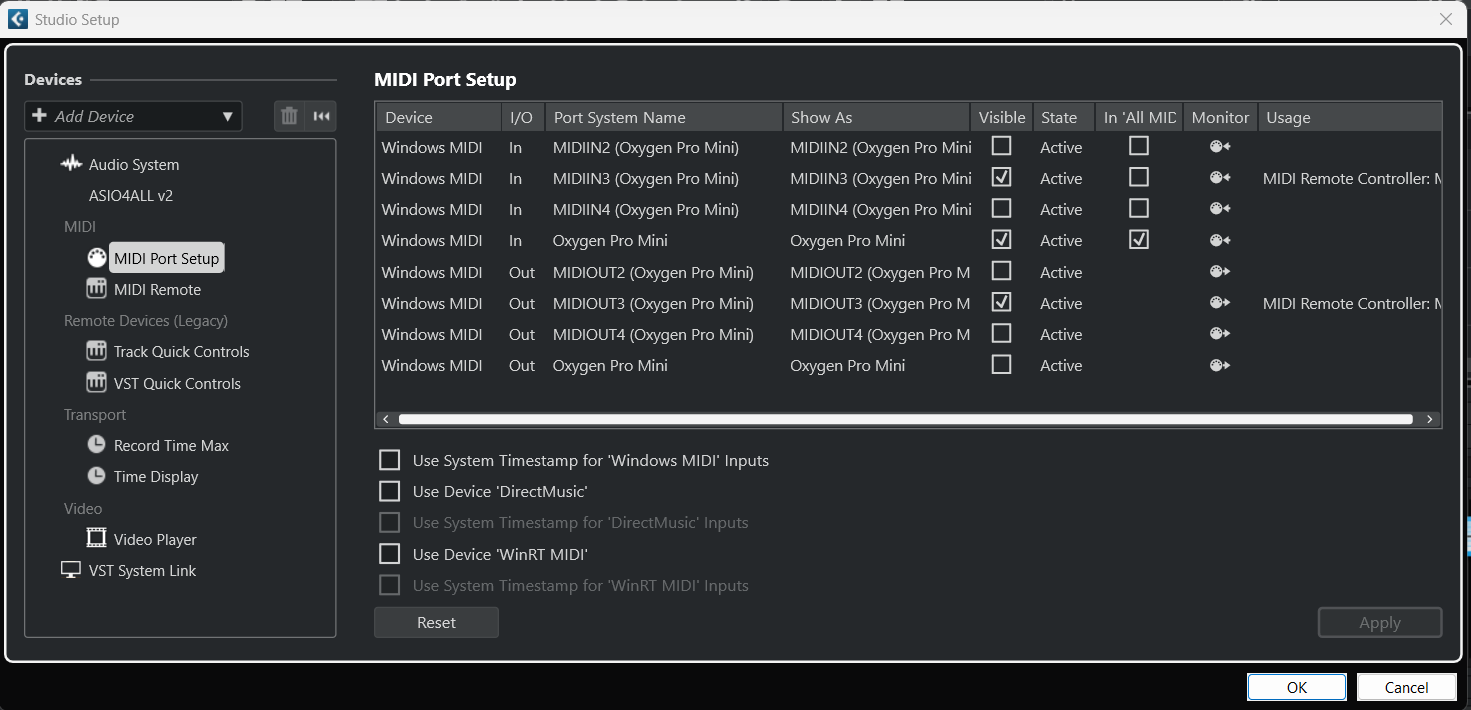Toggle monitor icon for MIDIIN4 row
The image size is (1471, 710).
pyautogui.click(x=1220, y=209)
